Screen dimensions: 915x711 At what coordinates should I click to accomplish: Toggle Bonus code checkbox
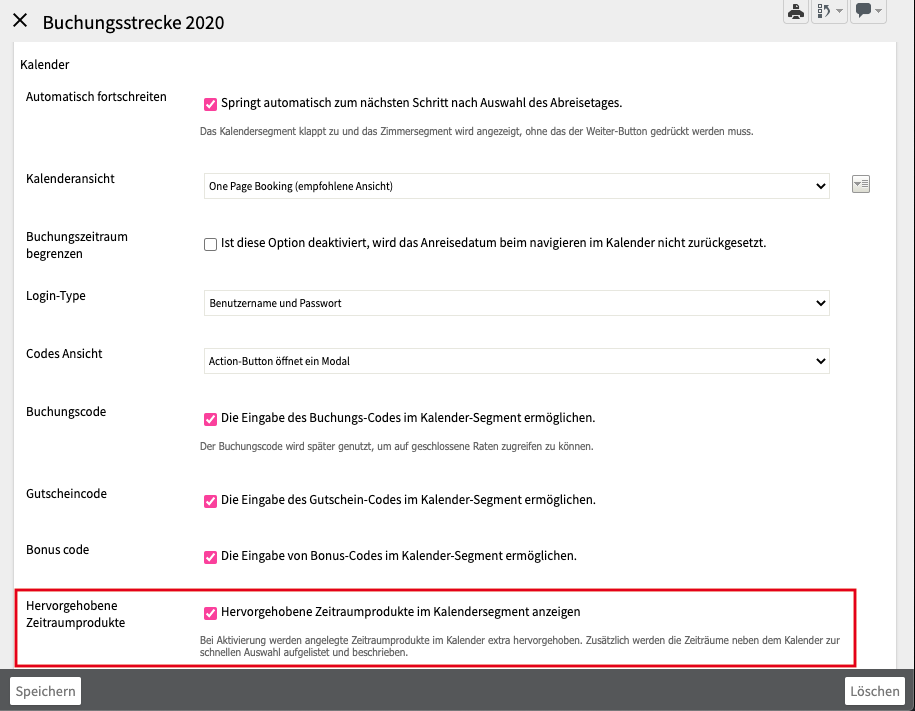pos(210,557)
